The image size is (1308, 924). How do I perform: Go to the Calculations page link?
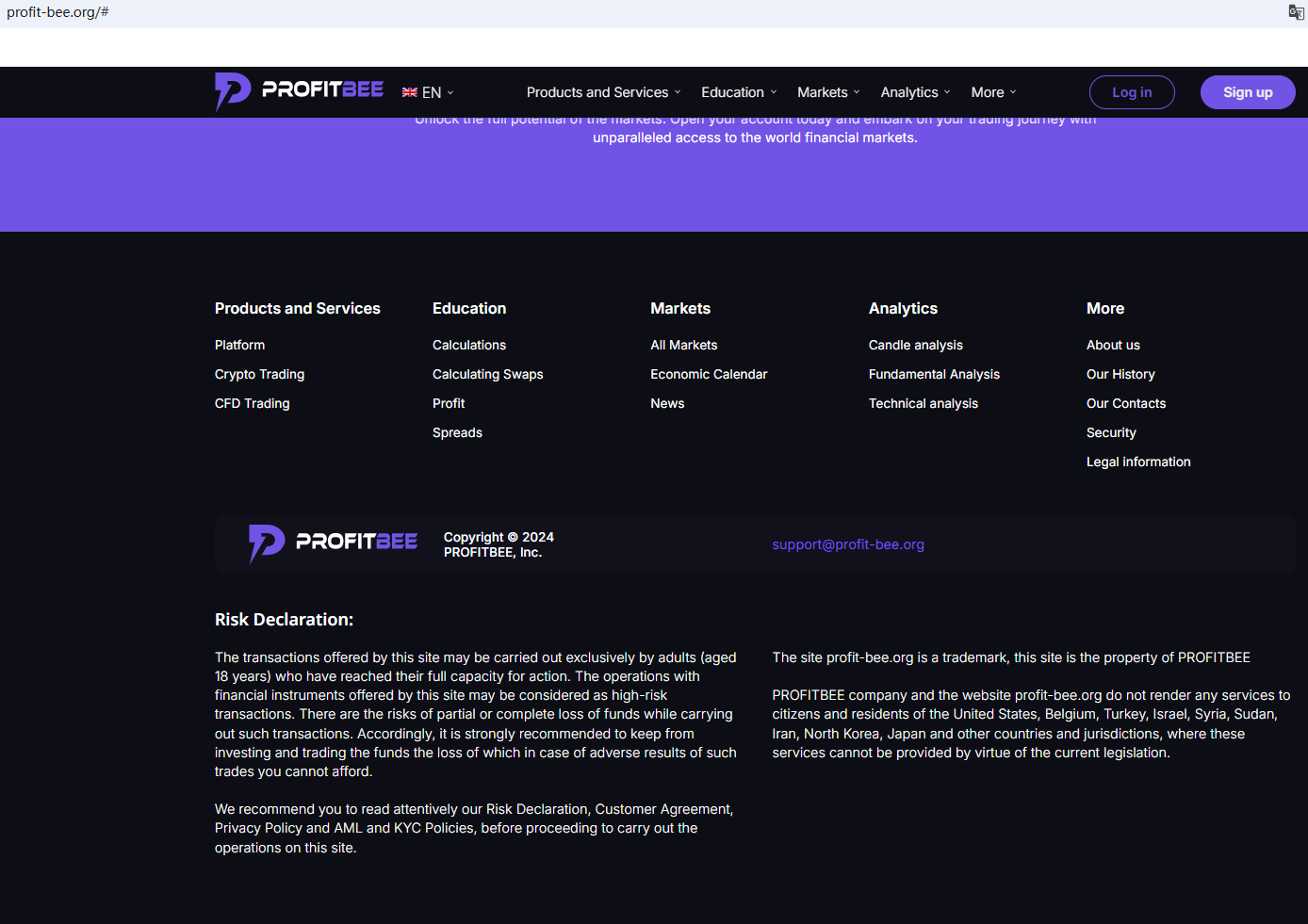pyautogui.click(x=469, y=345)
